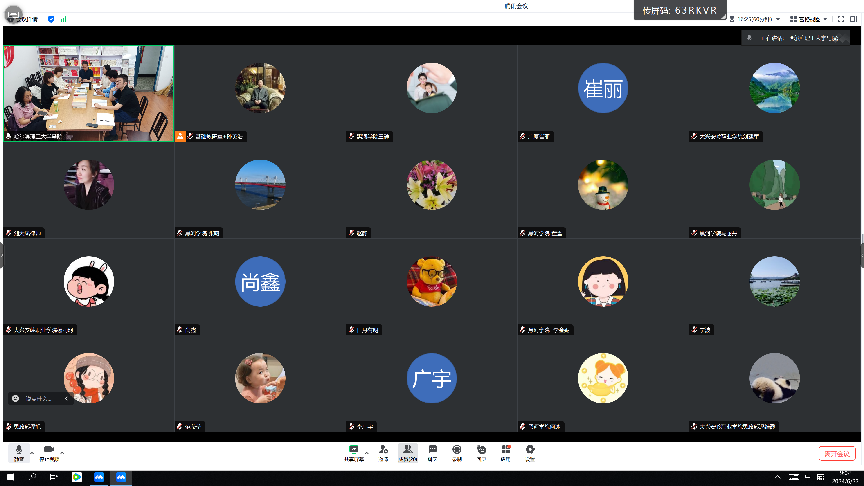Open the invite participants icon
The image size is (864, 486).
(383, 451)
